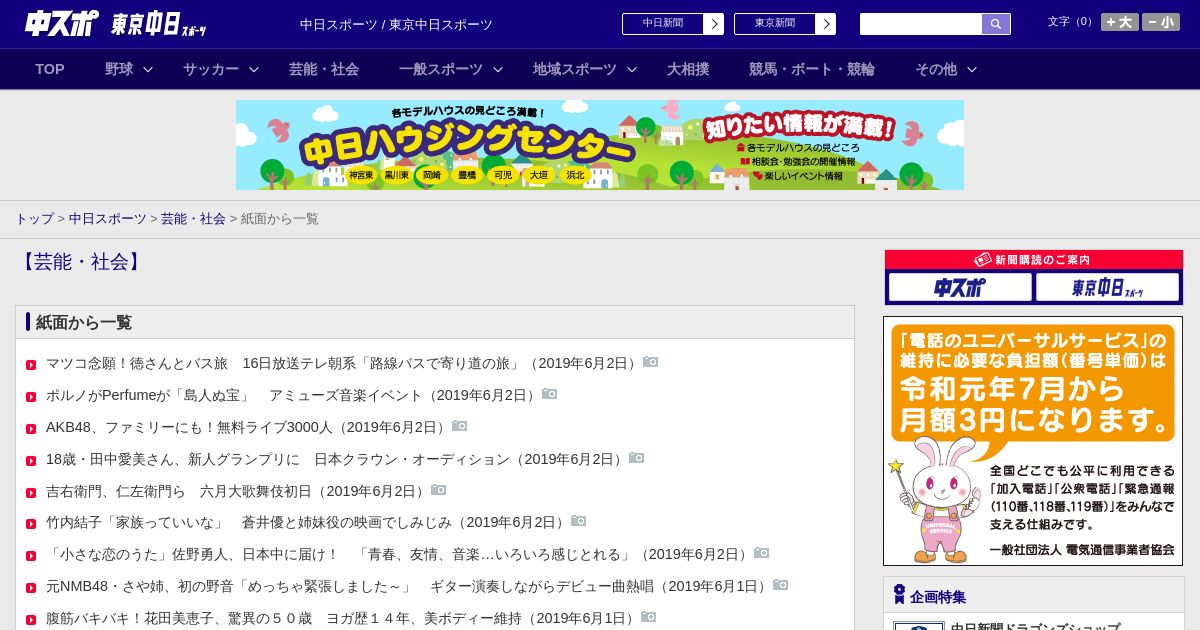Click red bullet beside AKB48 article
Viewport: 1200px width, 630px height.
[x=31, y=429]
